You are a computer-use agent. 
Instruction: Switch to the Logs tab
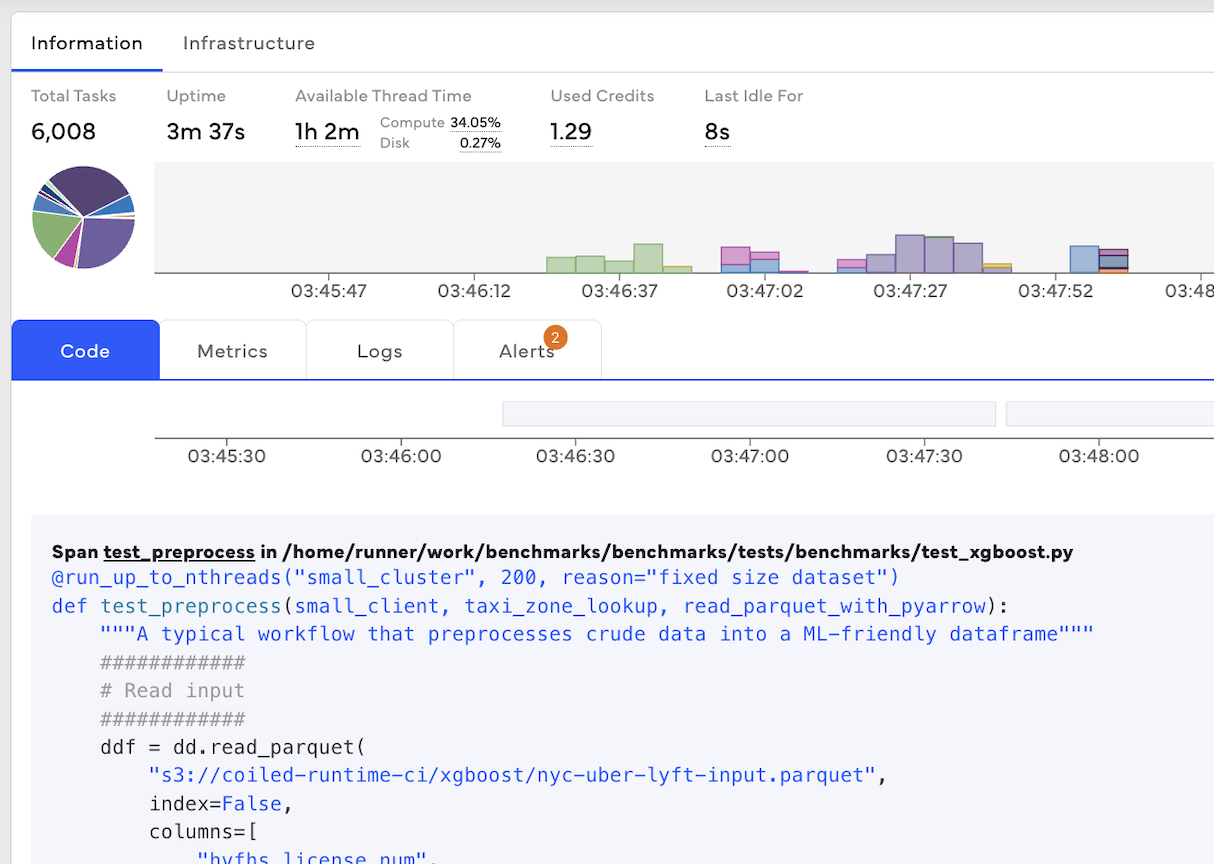click(379, 351)
